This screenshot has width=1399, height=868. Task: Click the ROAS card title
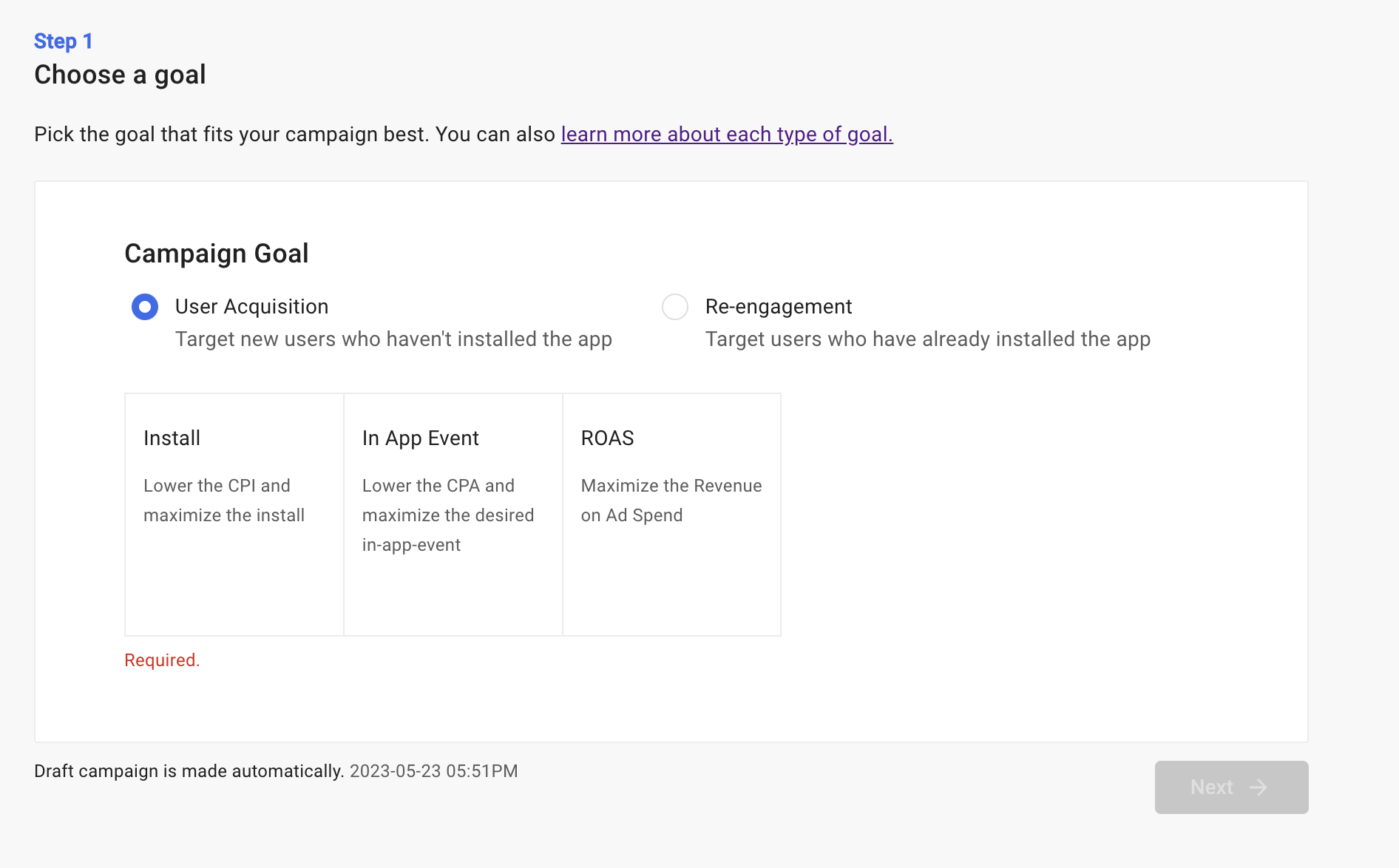pyautogui.click(x=607, y=438)
